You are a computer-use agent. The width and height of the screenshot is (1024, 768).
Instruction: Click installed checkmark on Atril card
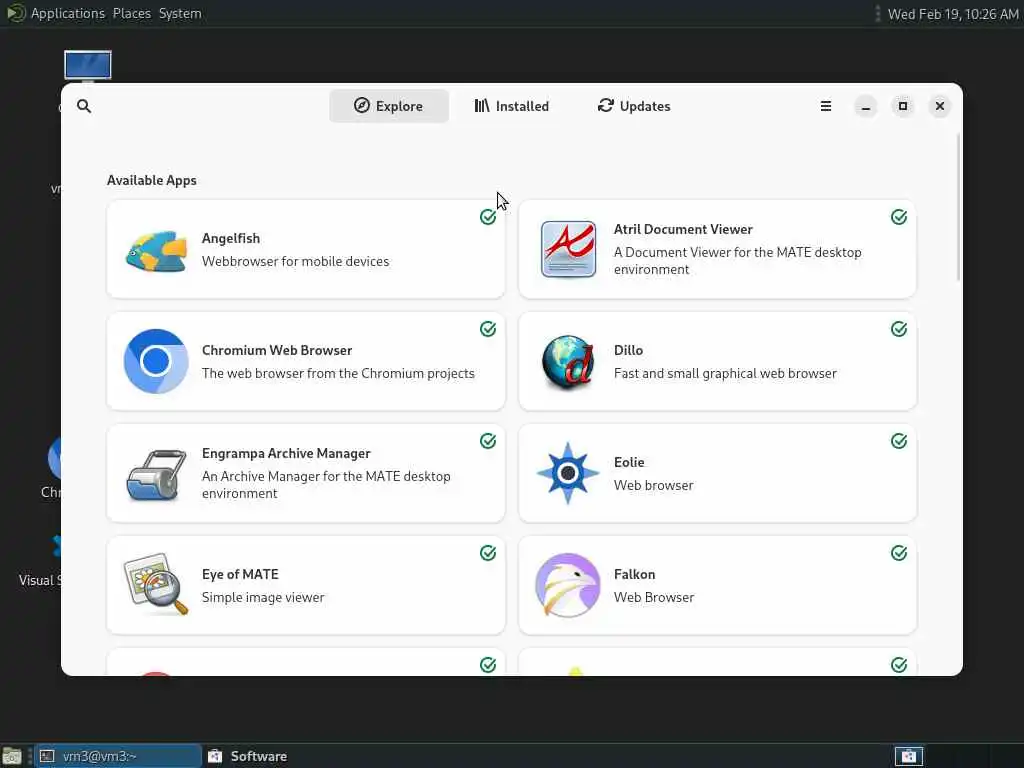coord(899,217)
